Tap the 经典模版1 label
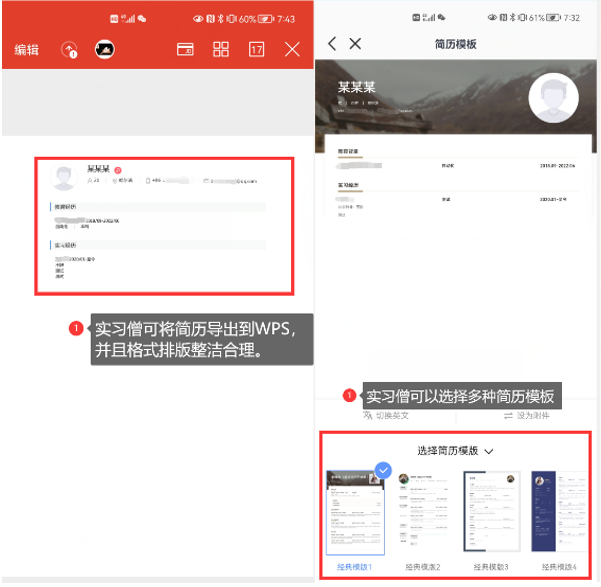Viewport: 601px width, 587px height. tap(355, 567)
